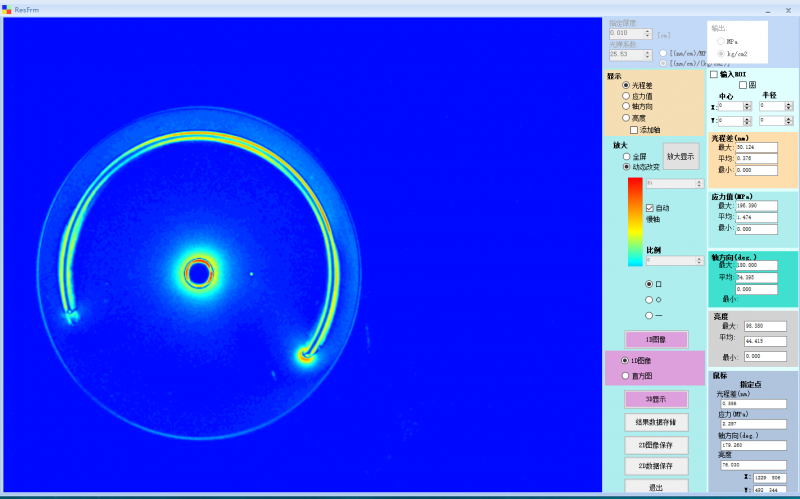Screen dimensions: 800x499
Task: Select the 光程差 display radio button
Action: (626, 86)
